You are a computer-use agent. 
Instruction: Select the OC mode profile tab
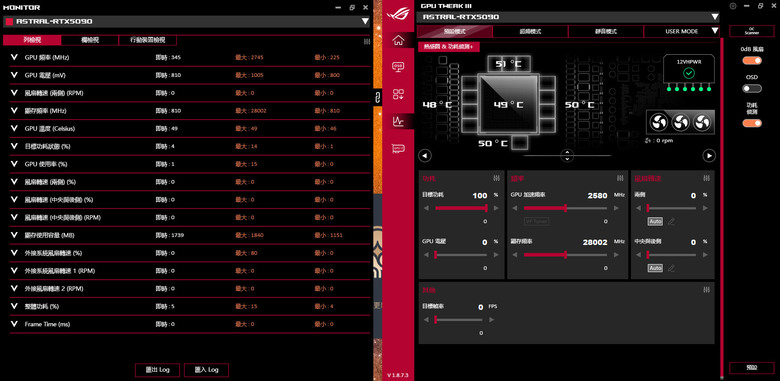point(530,31)
